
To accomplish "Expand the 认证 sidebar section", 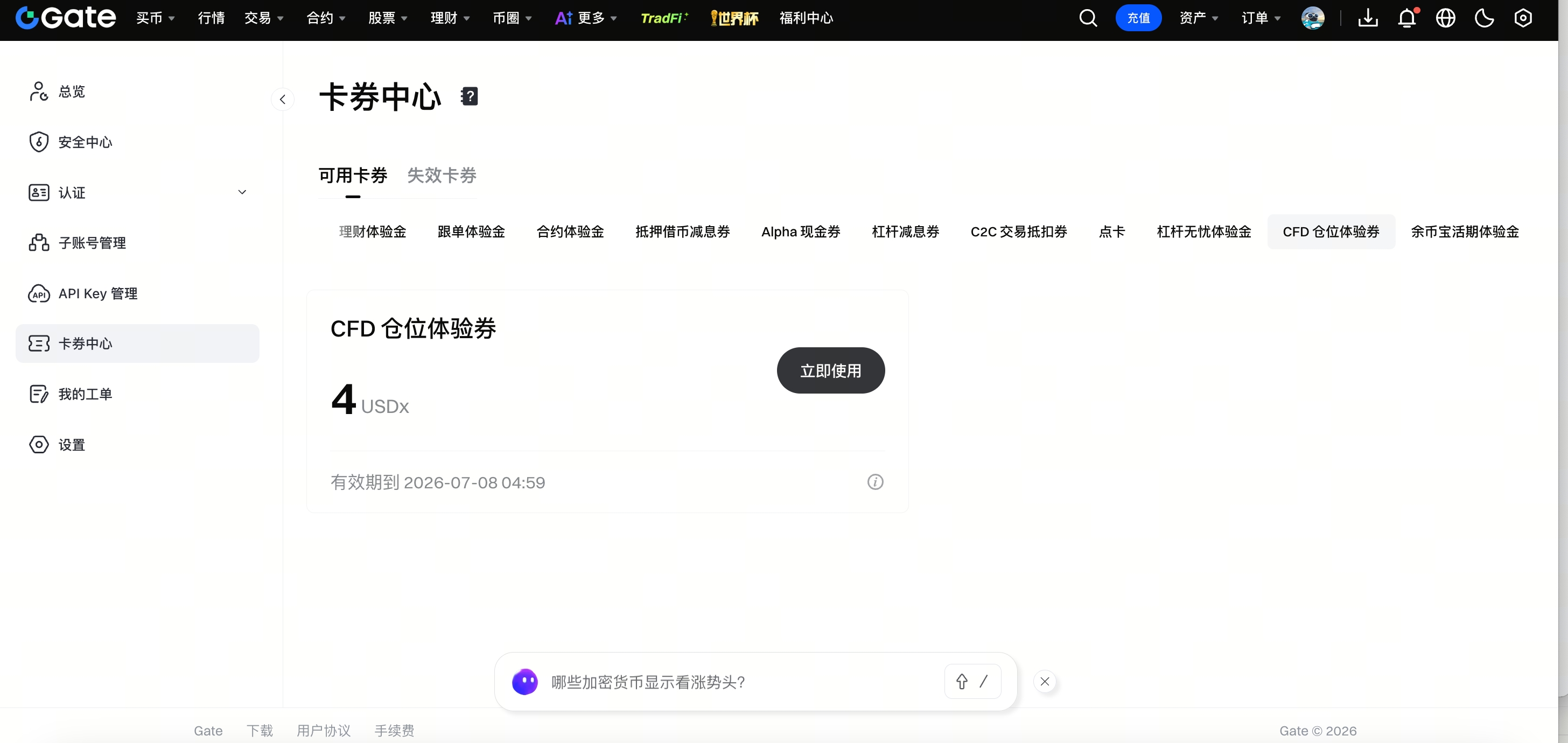I will coord(242,192).
